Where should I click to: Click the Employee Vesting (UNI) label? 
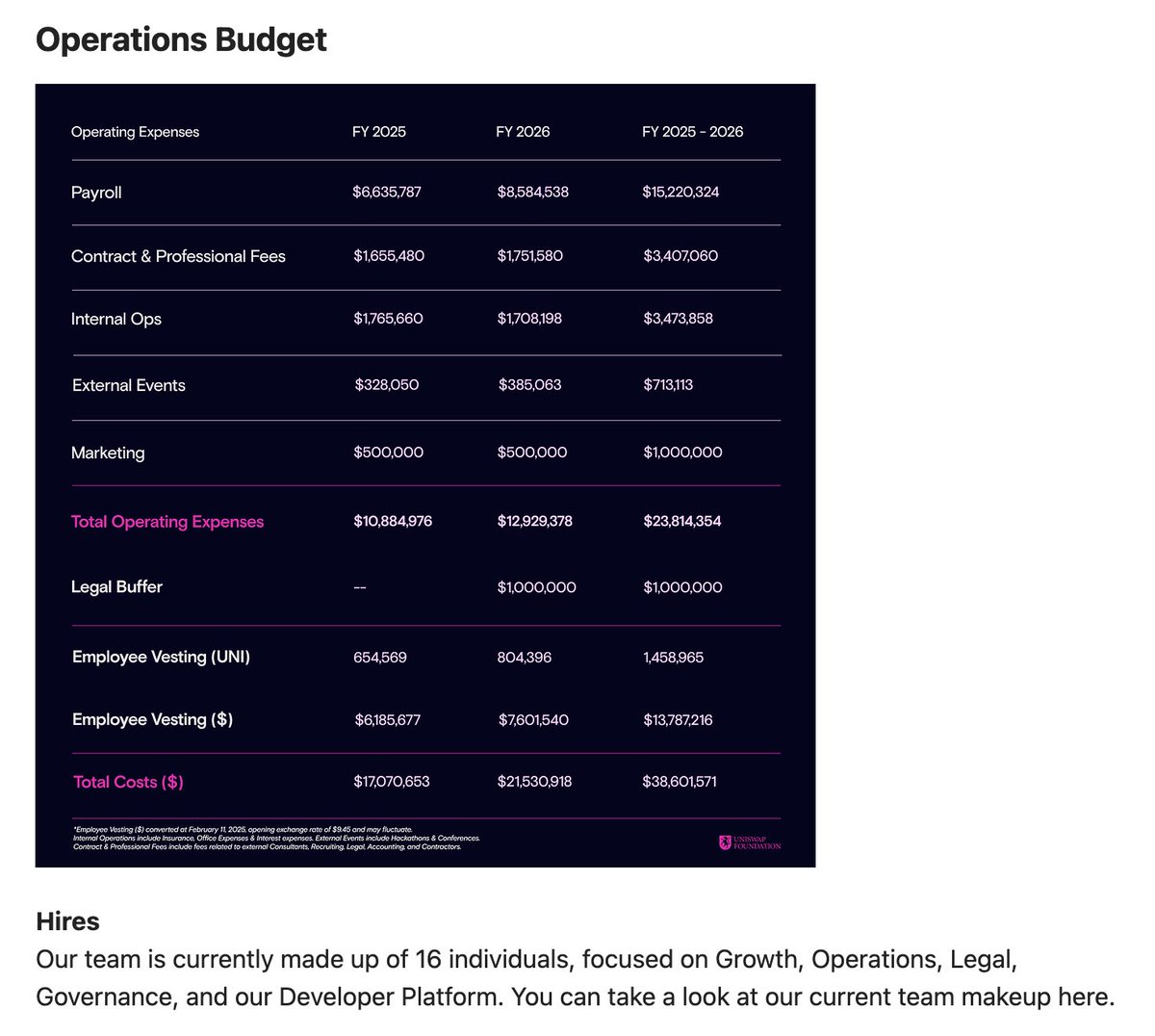pos(161,657)
